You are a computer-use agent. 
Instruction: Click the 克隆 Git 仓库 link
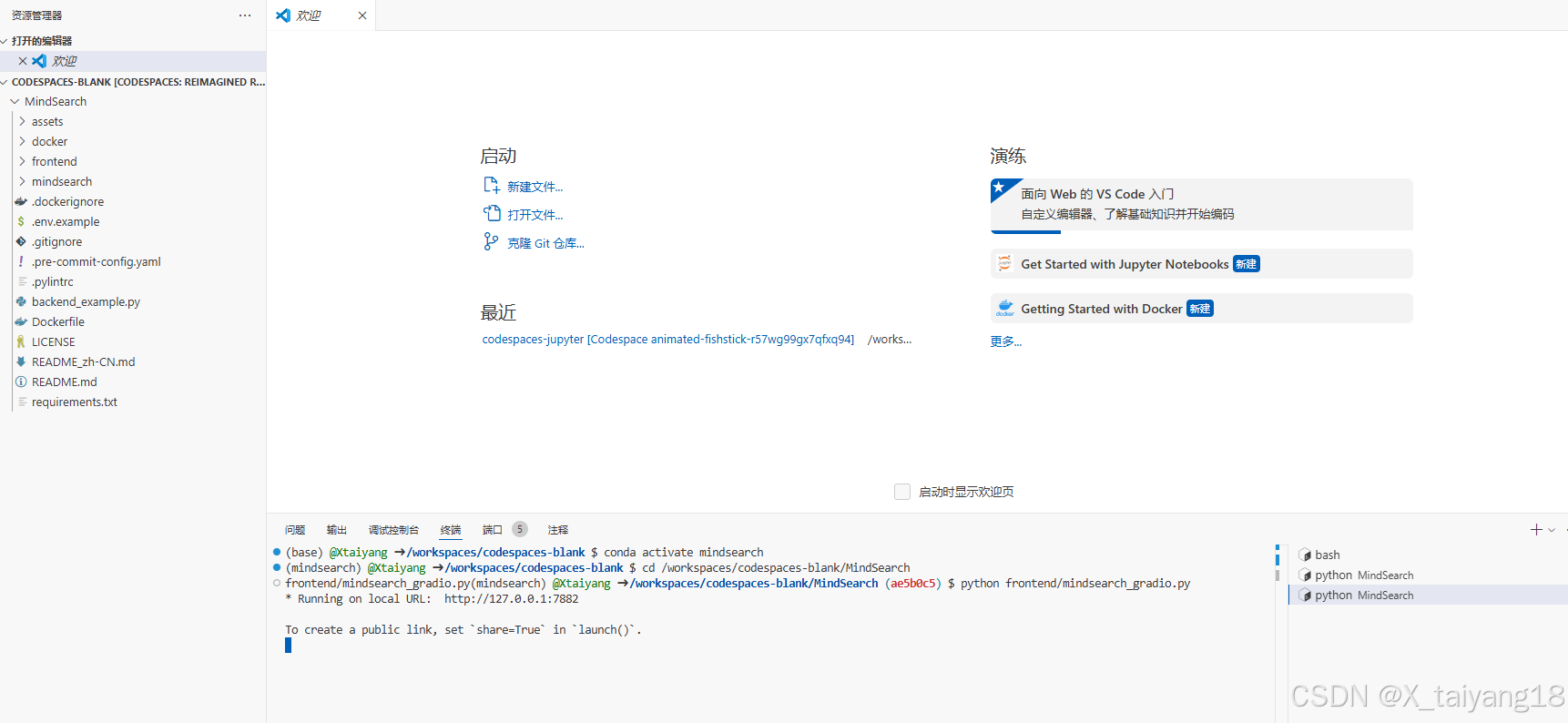(x=546, y=243)
